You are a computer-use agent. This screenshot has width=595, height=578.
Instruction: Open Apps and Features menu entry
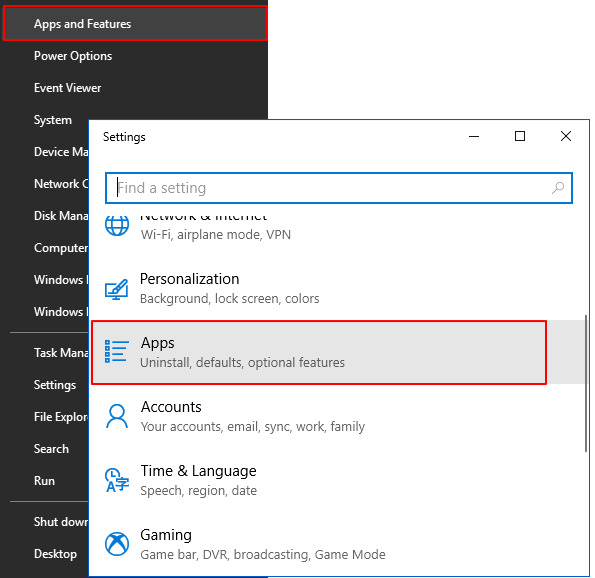click(x=135, y=24)
